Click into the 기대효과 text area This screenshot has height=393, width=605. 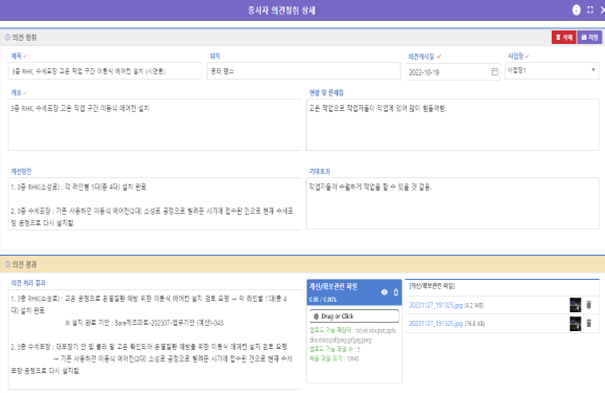tap(453, 203)
